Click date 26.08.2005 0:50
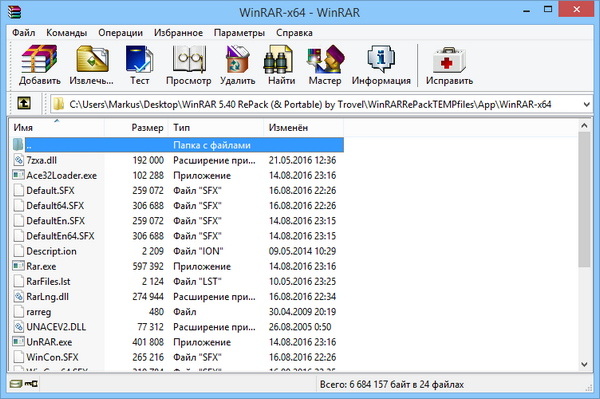The width and height of the screenshot is (600, 399). pyautogui.click(x=300, y=327)
